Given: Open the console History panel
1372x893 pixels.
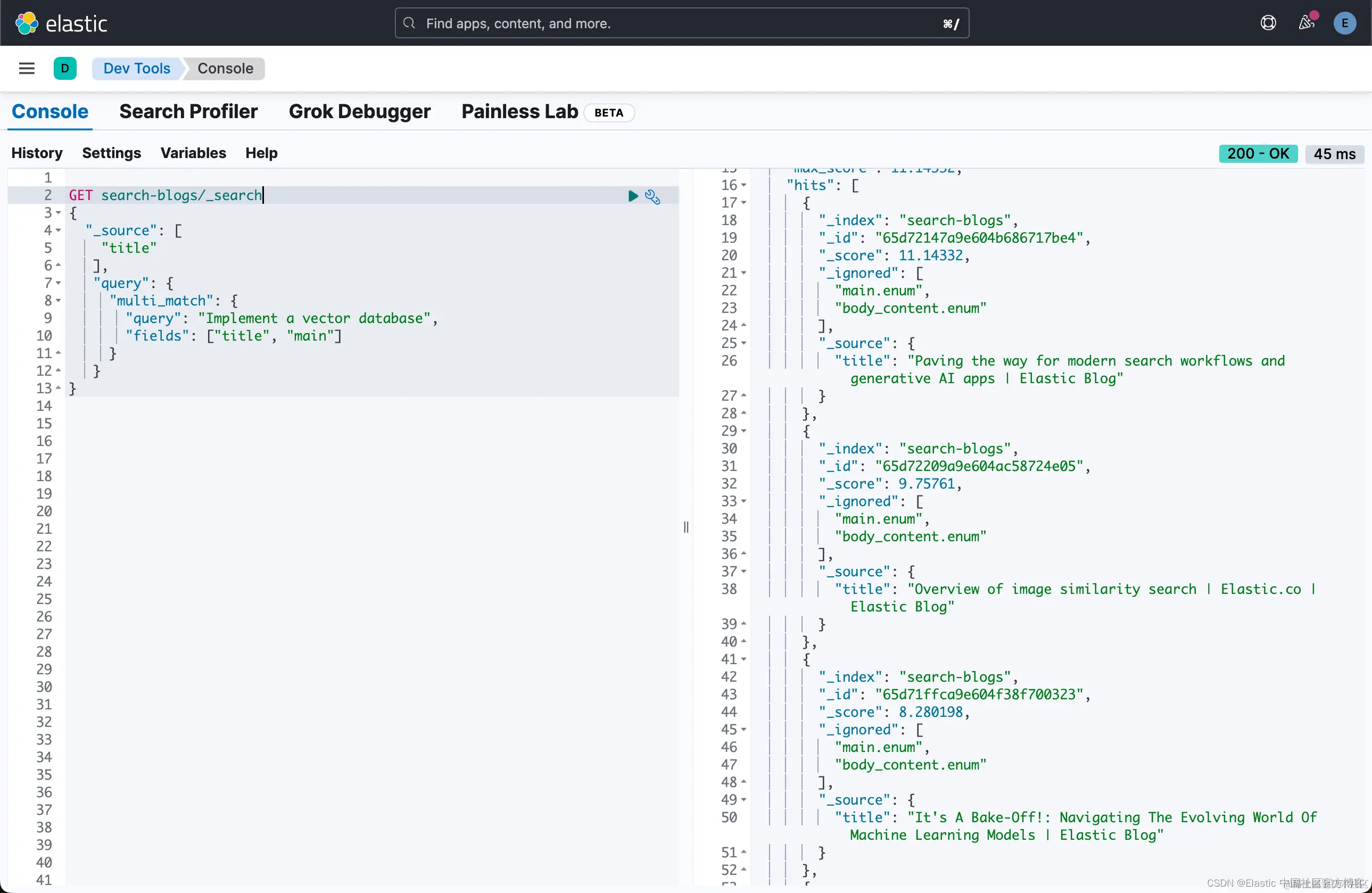Looking at the screenshot, I should (37, 153).
